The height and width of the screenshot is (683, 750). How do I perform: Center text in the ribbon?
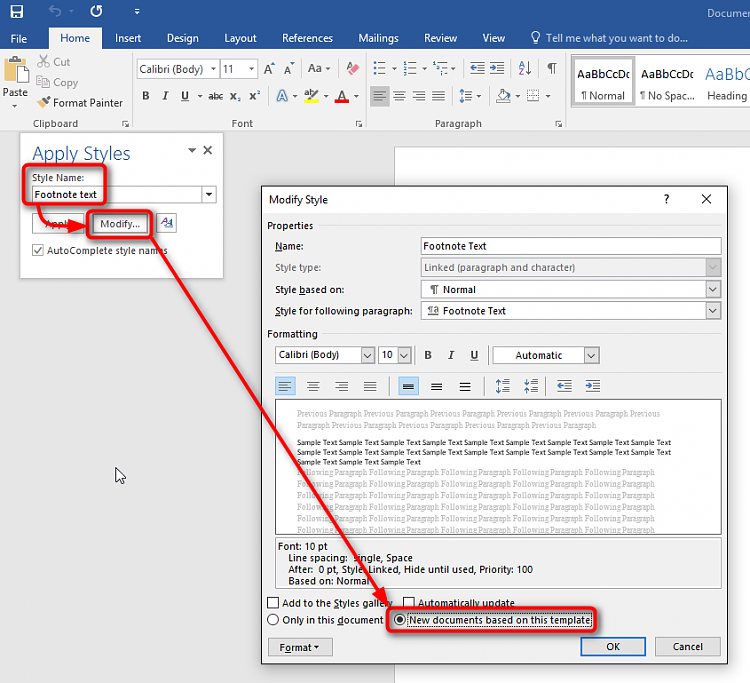pyautogui.click(x=399, y=96)
